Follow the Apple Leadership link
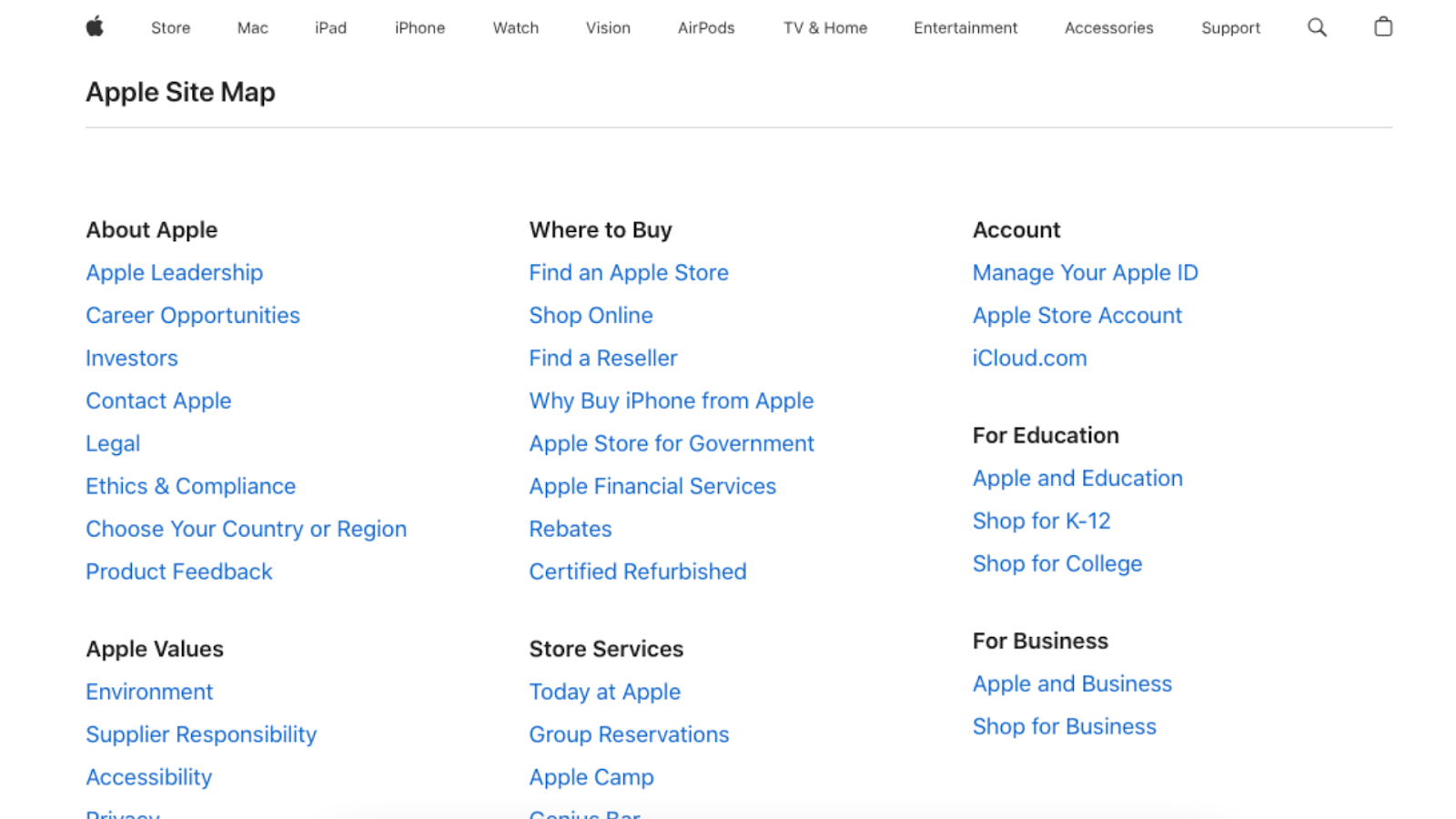This screenshot has width=1456, height=819. (175, 273)
